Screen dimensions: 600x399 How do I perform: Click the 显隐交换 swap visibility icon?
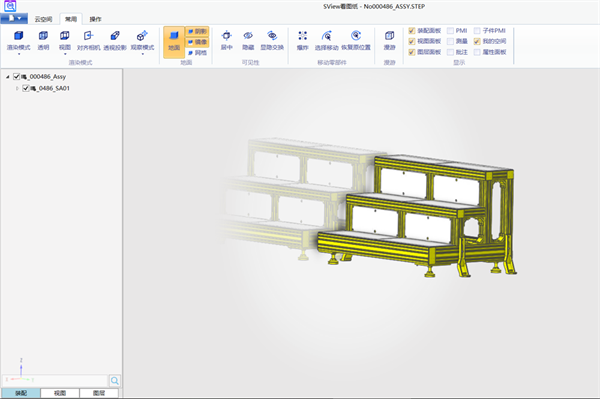click(272, 36)
